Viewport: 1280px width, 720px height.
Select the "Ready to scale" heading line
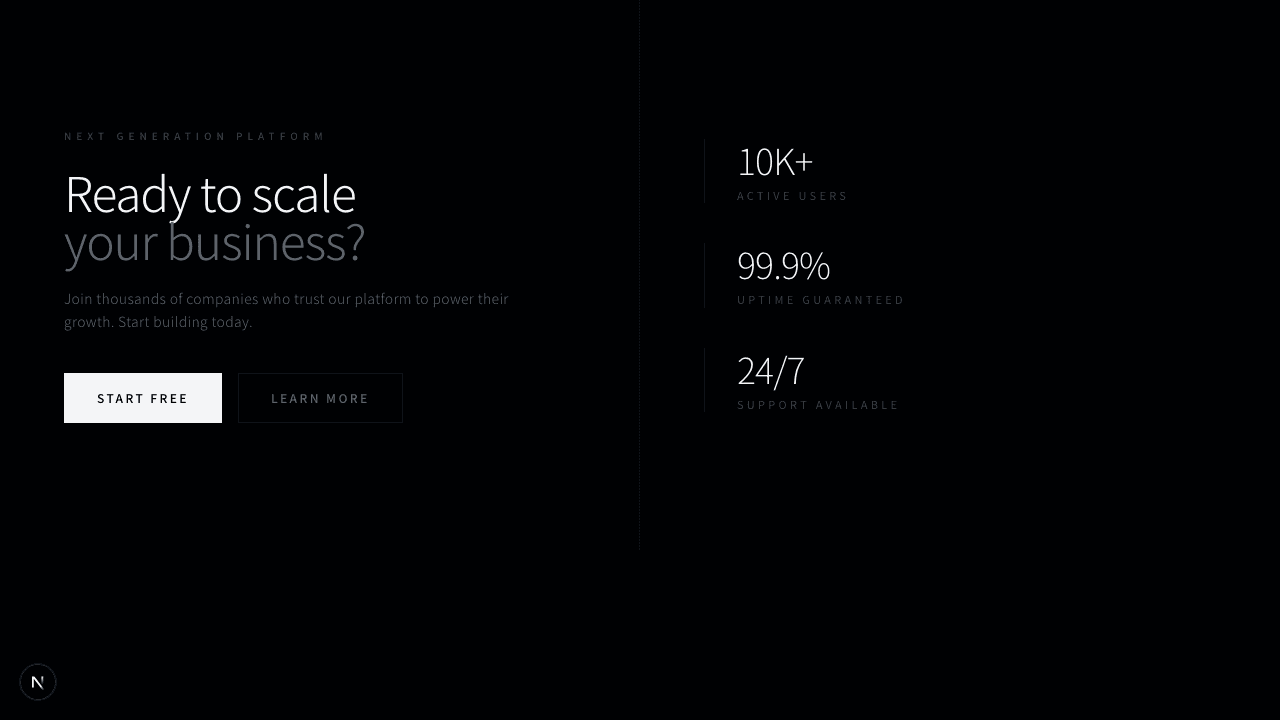(210, 194)
